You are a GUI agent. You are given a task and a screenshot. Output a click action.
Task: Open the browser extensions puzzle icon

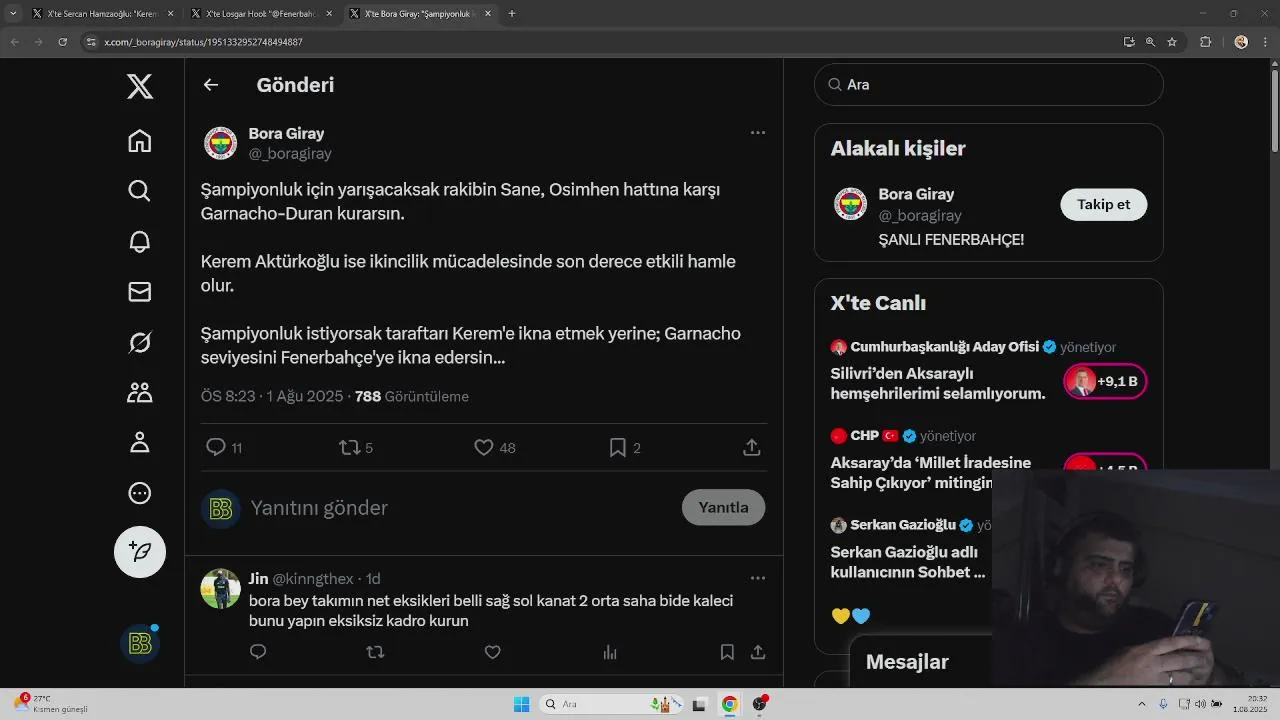coord(1205,42)
